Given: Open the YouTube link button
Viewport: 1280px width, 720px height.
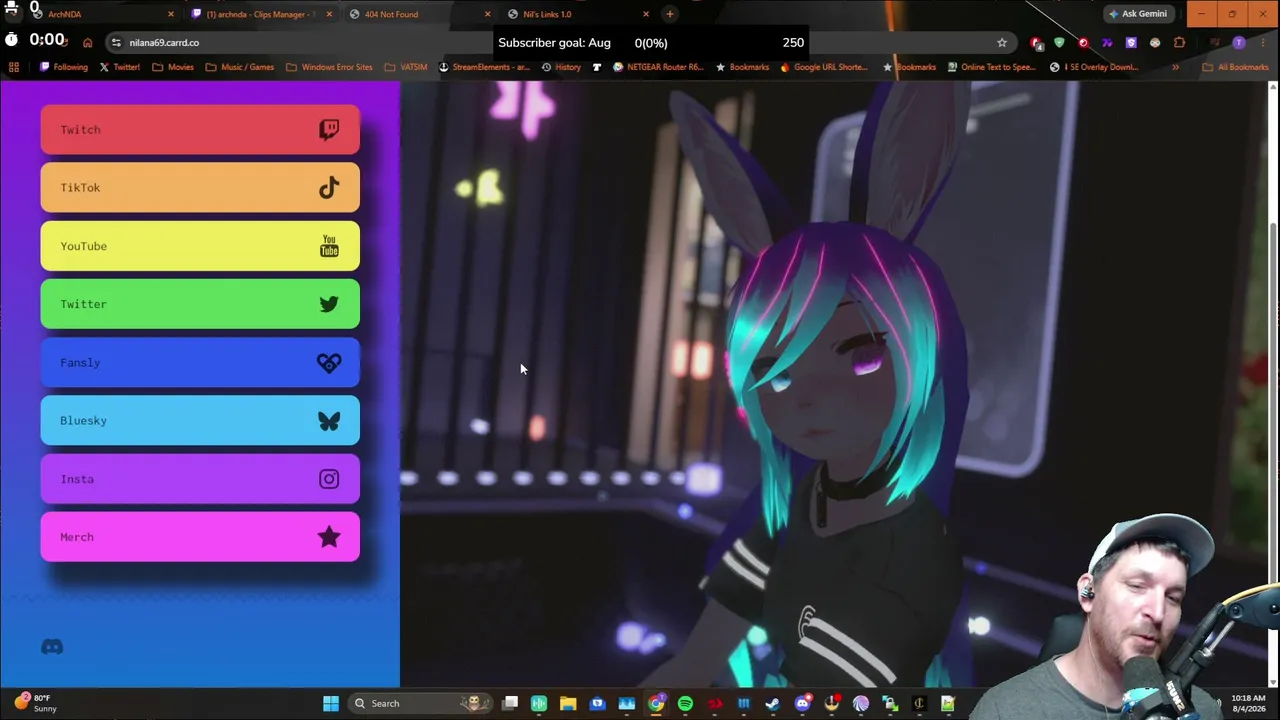Looking at the screenshot, I should click(200, 246).
